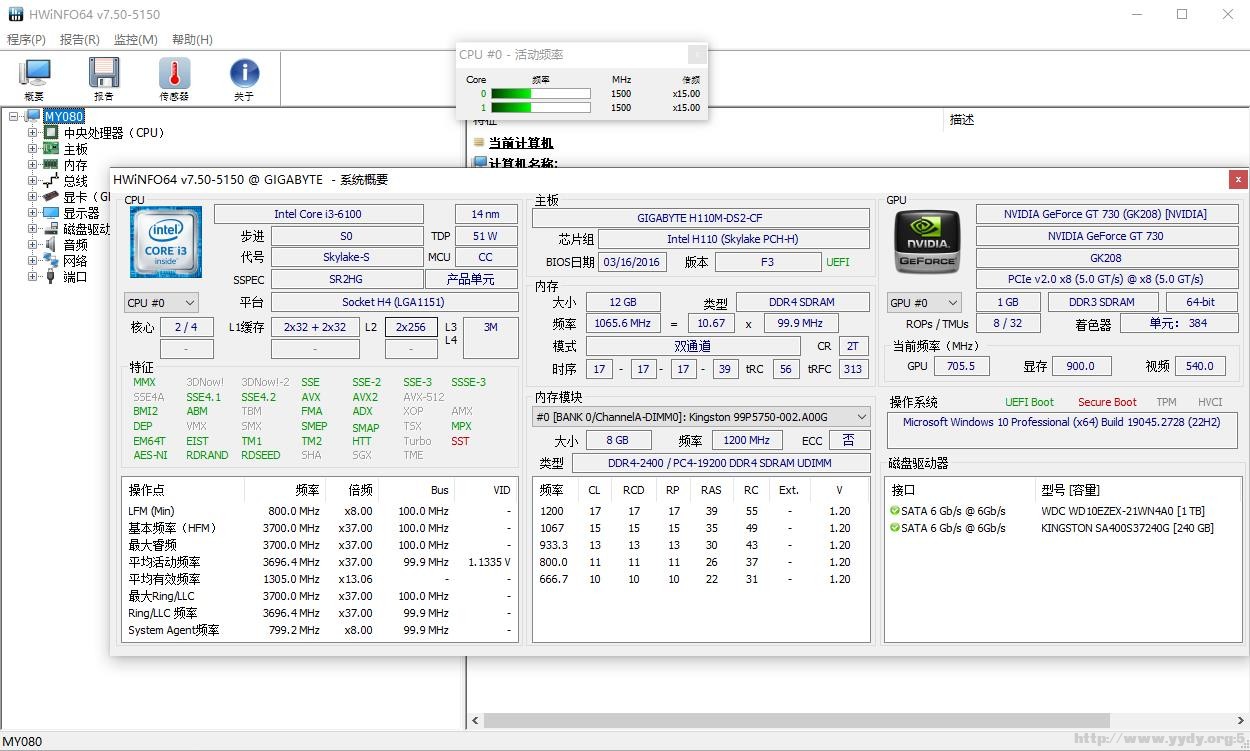
Task: Select the 磁盘驱动 tree item
Action: tap(87, 228)
